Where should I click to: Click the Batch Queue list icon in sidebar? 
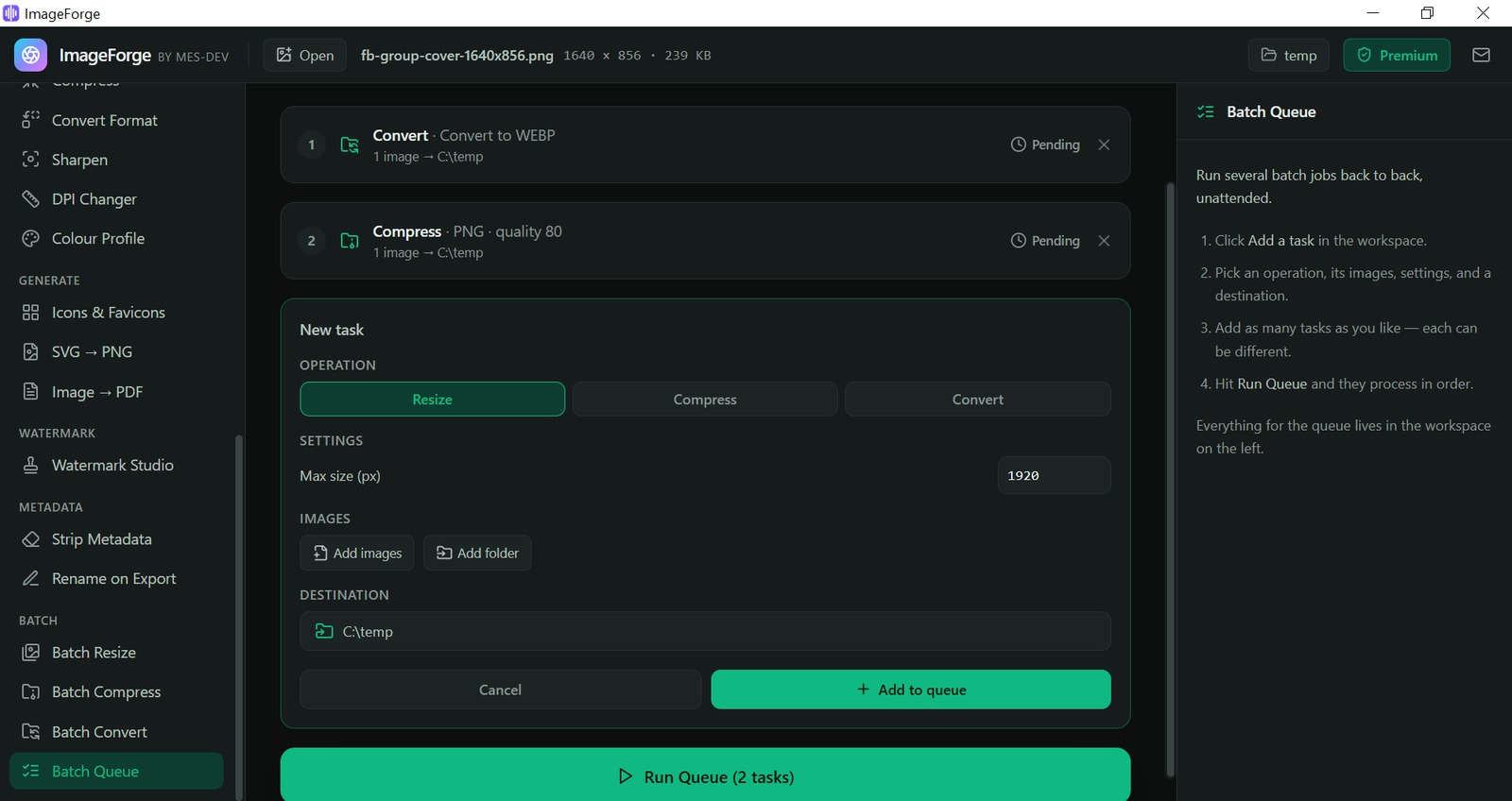[x=31, y=771]
